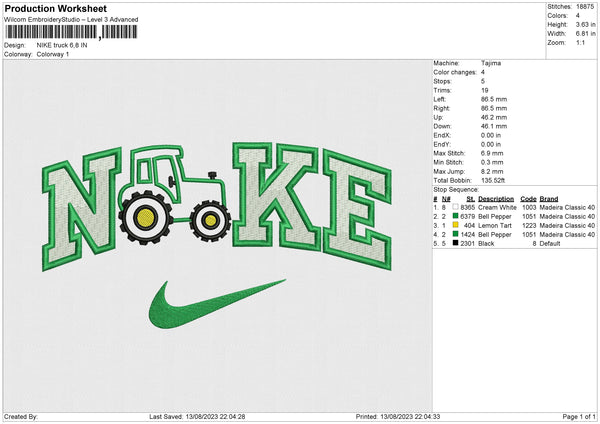
Task: Click the Total Bobbin value 135.52ft
Action: (x=493, y=180)
